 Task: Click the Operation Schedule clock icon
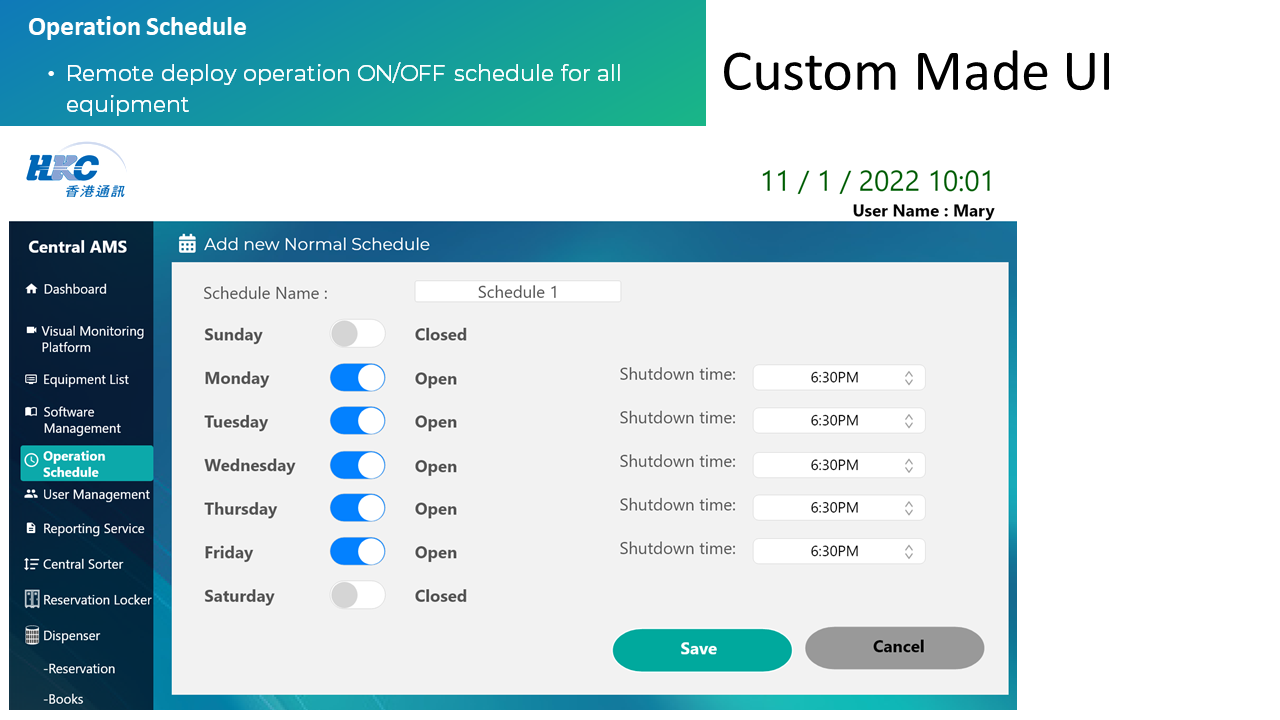pos(31,461)
